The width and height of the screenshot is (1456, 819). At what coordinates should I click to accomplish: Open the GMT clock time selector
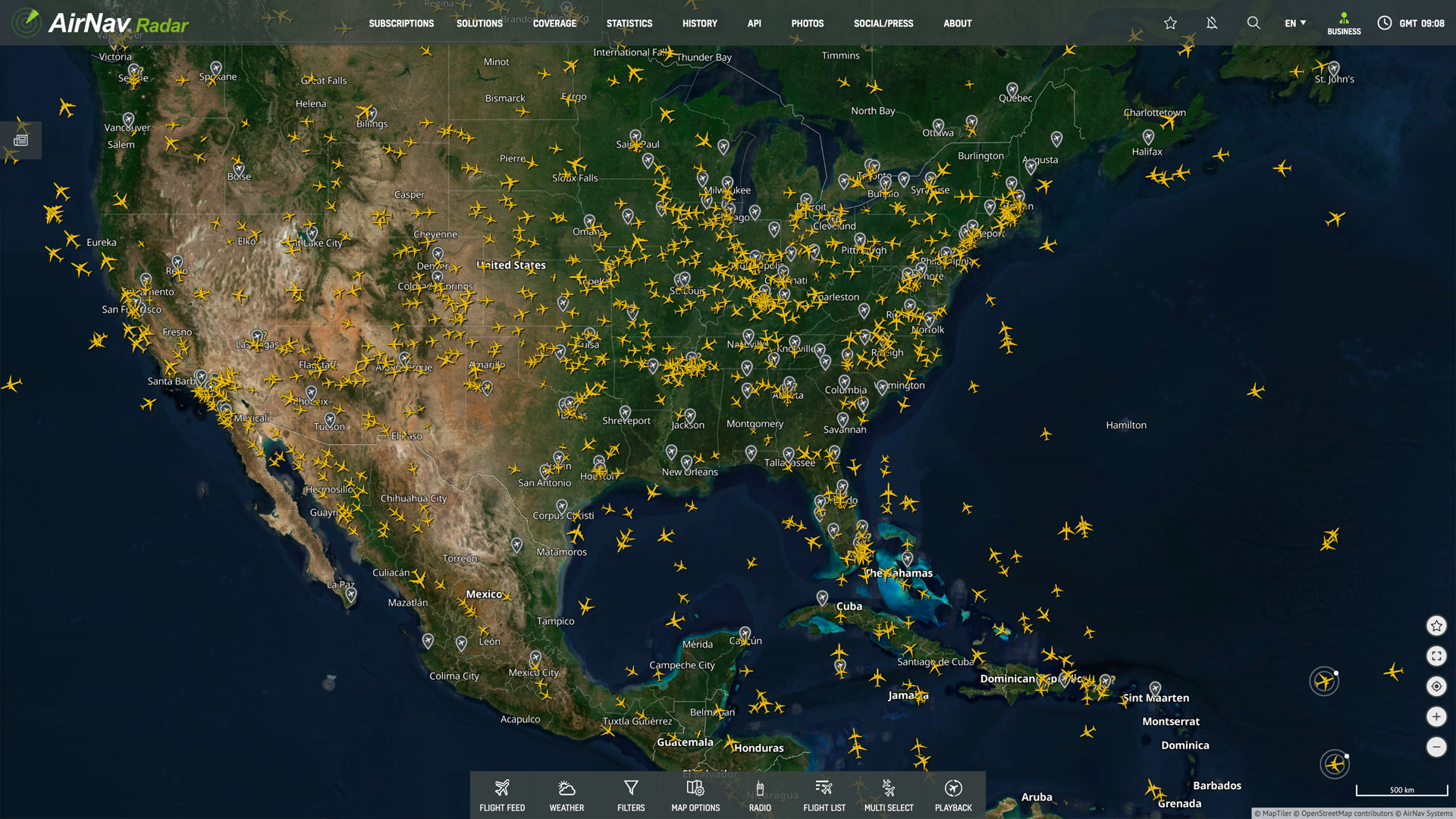(1410, 23)
